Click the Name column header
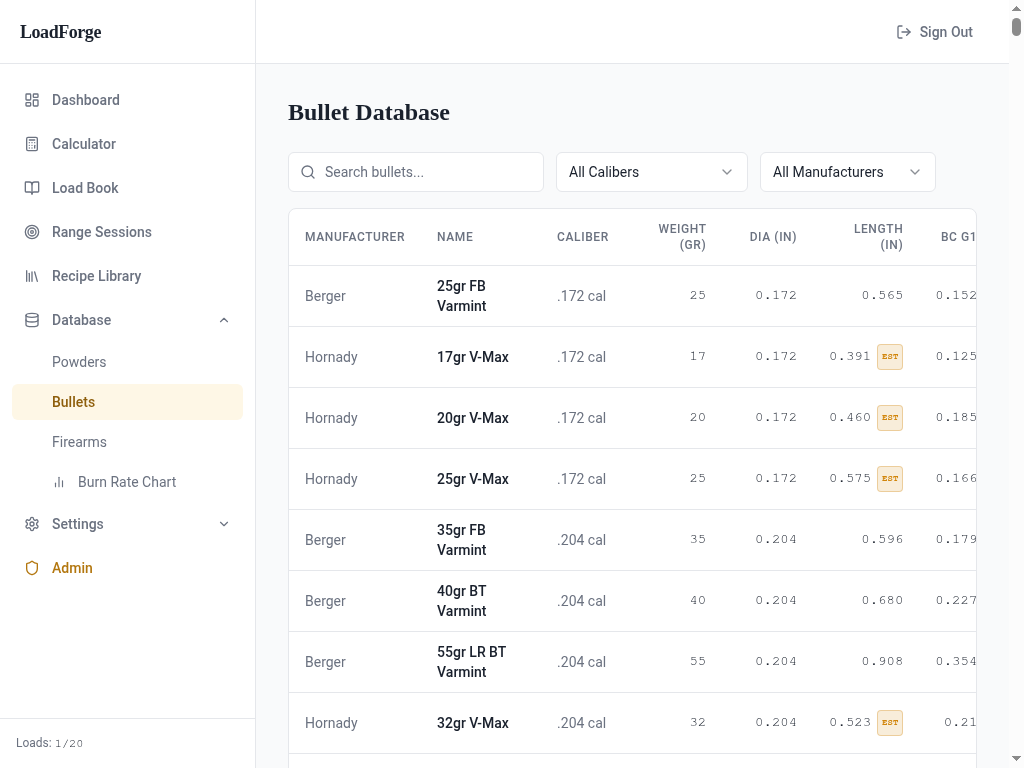This screenshot has height=768, width=1024. [455, 237]
